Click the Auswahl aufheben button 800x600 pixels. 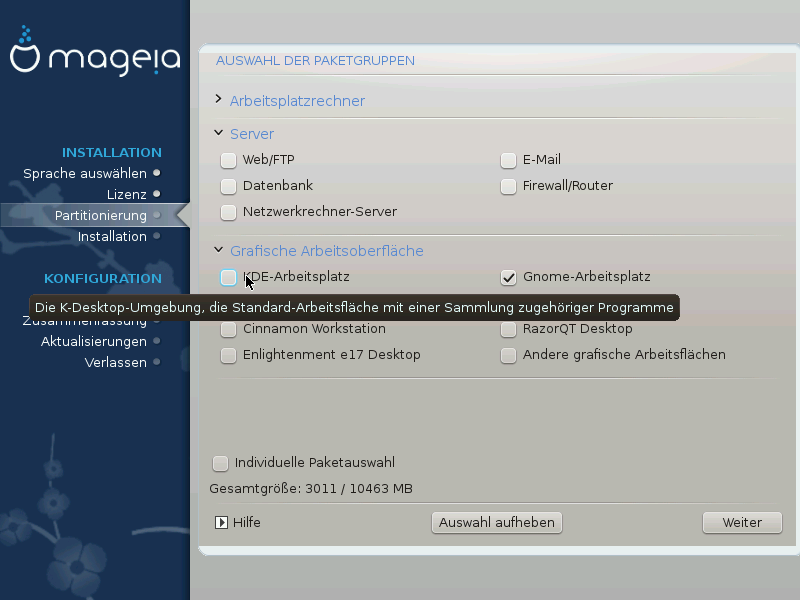(497, 523)
